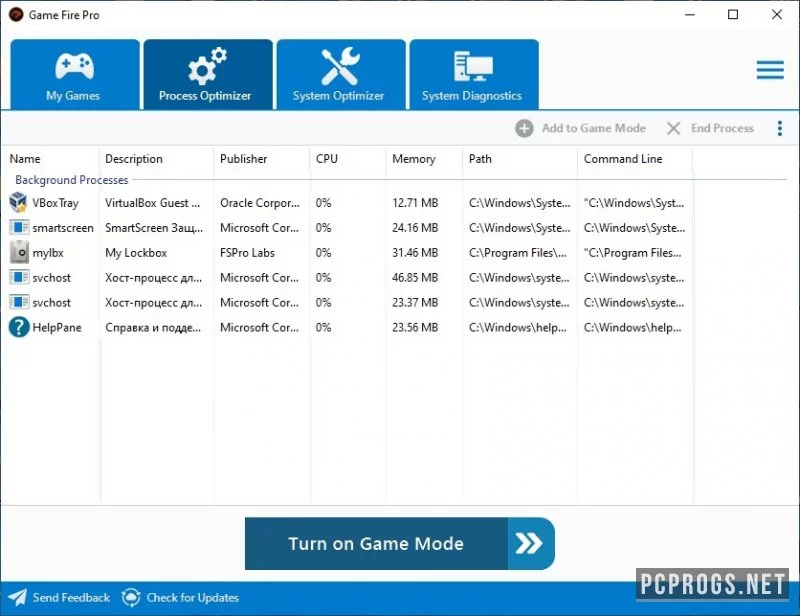The height and width of the screenshot is (616, 800).
Task: Click the double-chevron Game Mode arrow
Action: (529, 544)
